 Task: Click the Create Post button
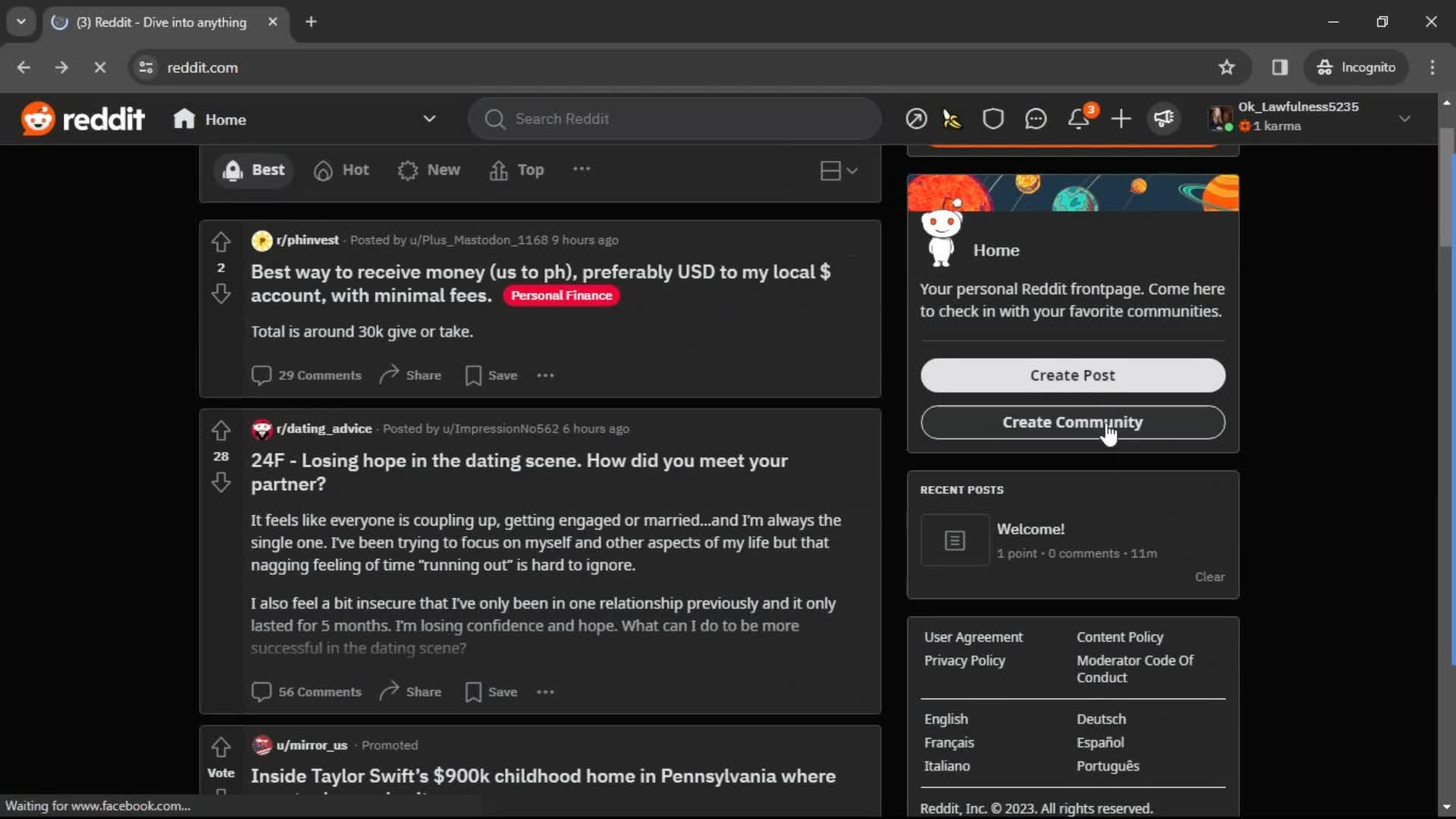pos(1072,375)
